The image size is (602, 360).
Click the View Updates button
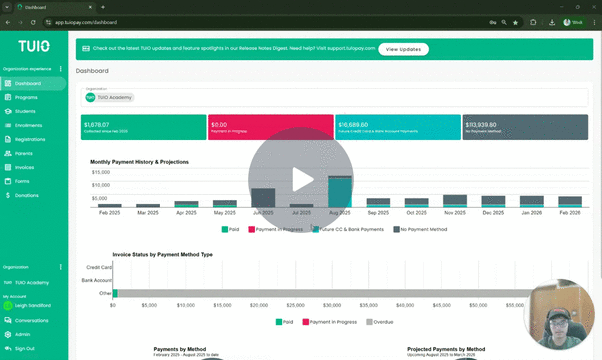pyautogui.click(x=404, y=49)
